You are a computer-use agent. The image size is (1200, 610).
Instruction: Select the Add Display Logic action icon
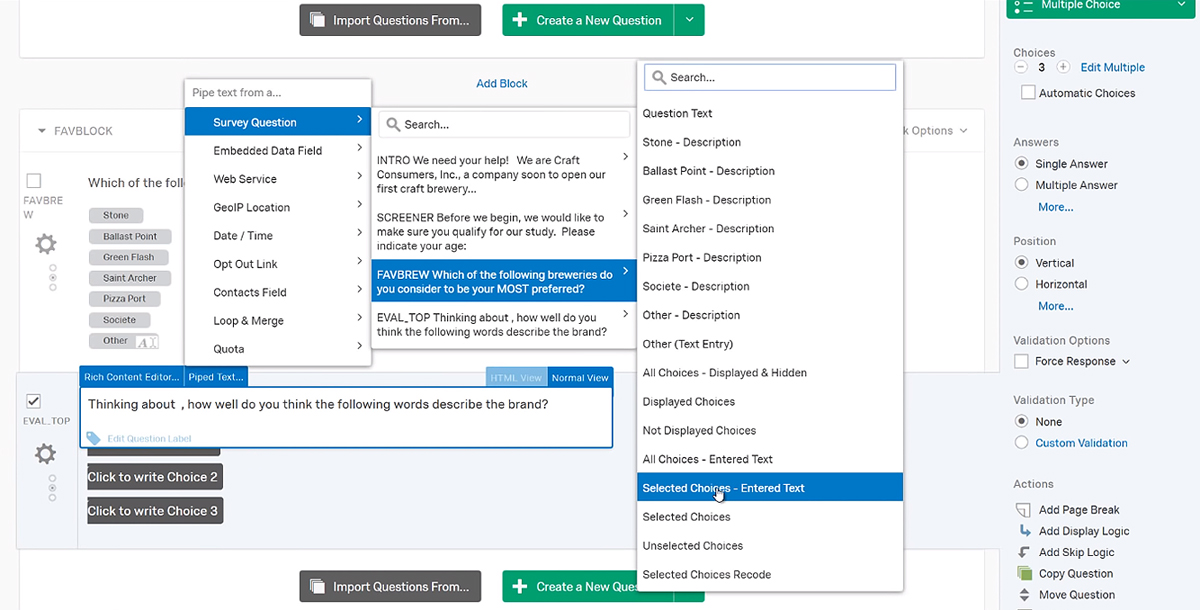point(1023,530)
